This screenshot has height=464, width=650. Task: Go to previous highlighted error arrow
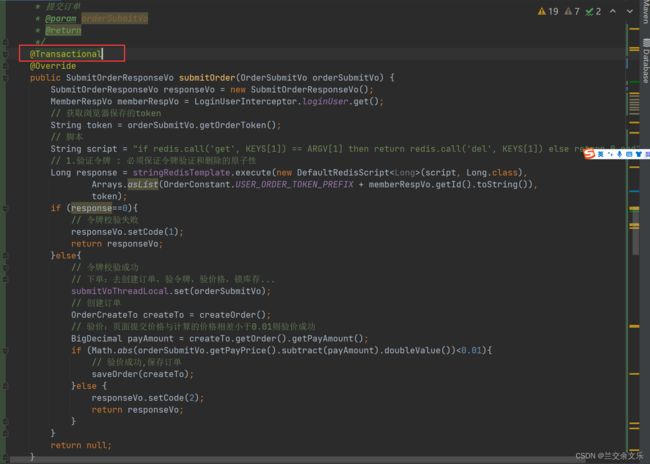(613, 12)
